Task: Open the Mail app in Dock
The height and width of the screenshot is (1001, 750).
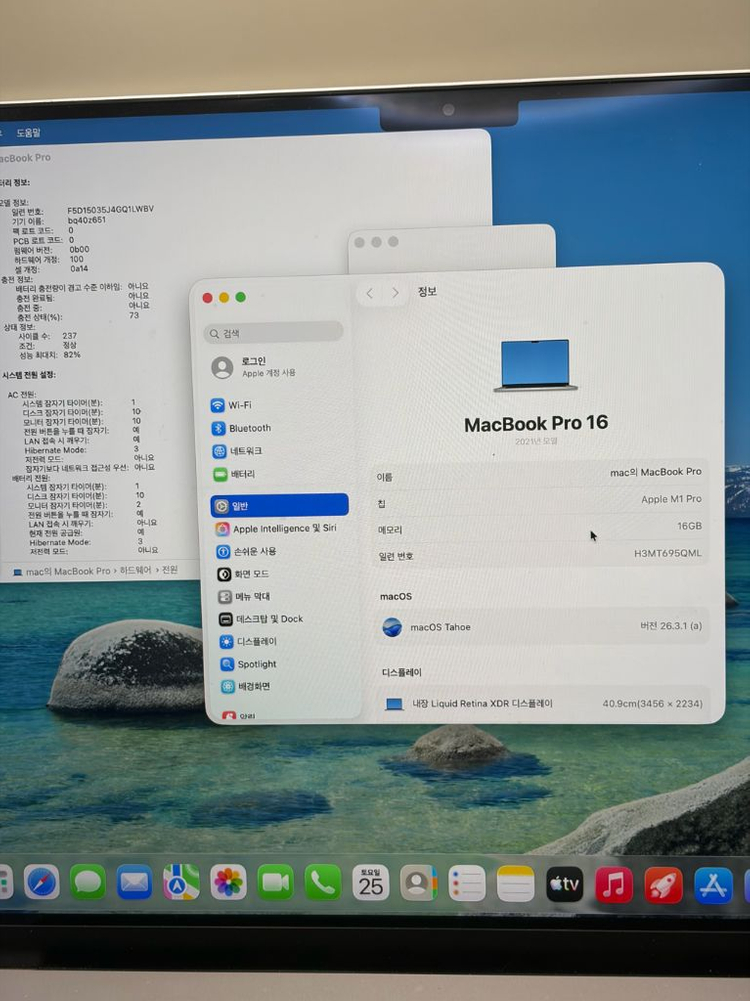Action: [134, 882]
